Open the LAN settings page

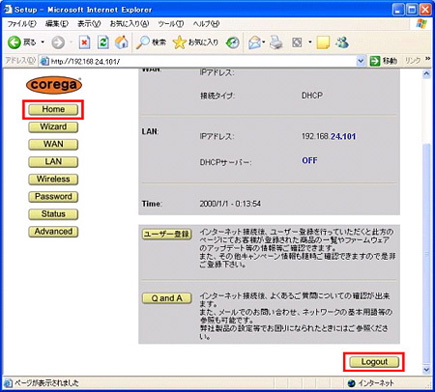click(x=53, y=162)
